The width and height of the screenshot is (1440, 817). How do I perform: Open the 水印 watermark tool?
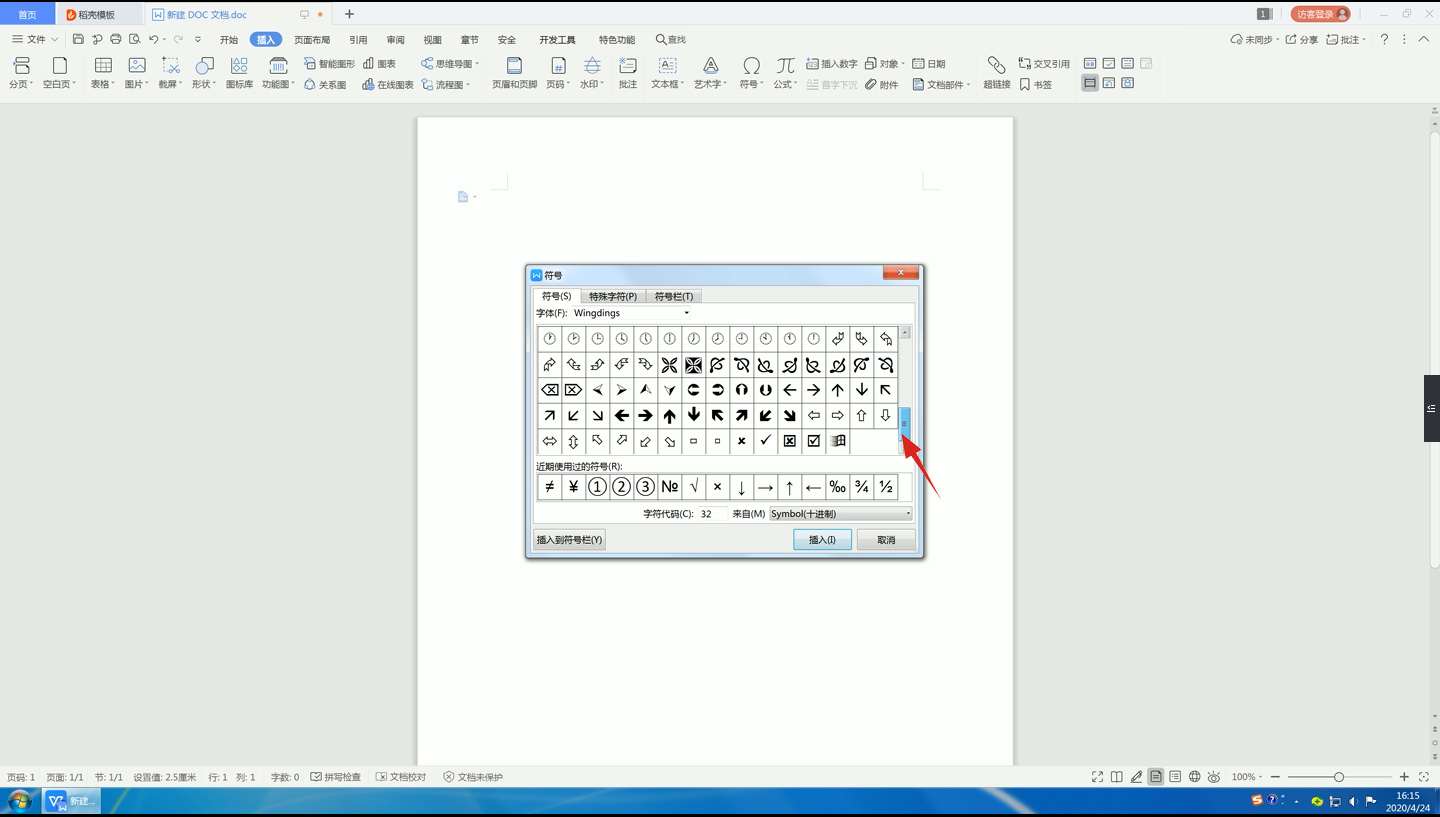point(592,73)
